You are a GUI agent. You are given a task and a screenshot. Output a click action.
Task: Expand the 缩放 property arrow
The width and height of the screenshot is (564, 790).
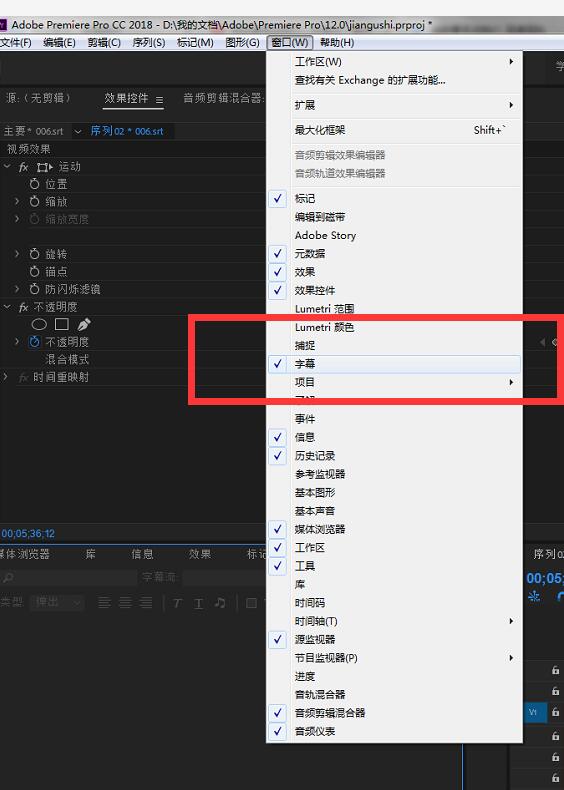point(17,202)
